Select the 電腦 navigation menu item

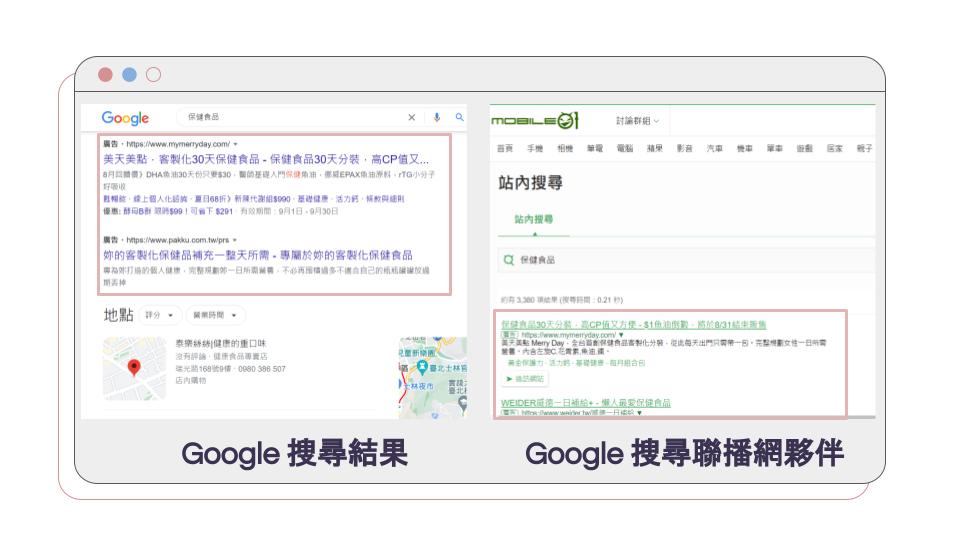(x=624, y=149)
